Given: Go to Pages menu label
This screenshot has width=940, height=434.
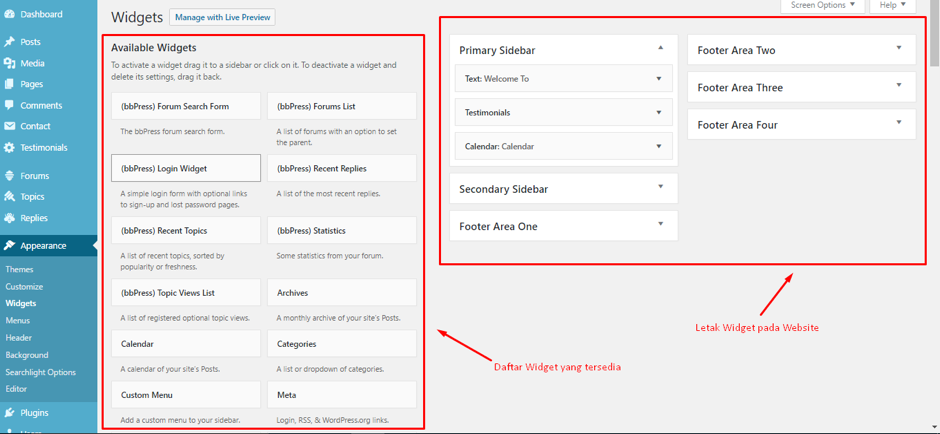Looking at the screenshot, I should pos(32,84).
